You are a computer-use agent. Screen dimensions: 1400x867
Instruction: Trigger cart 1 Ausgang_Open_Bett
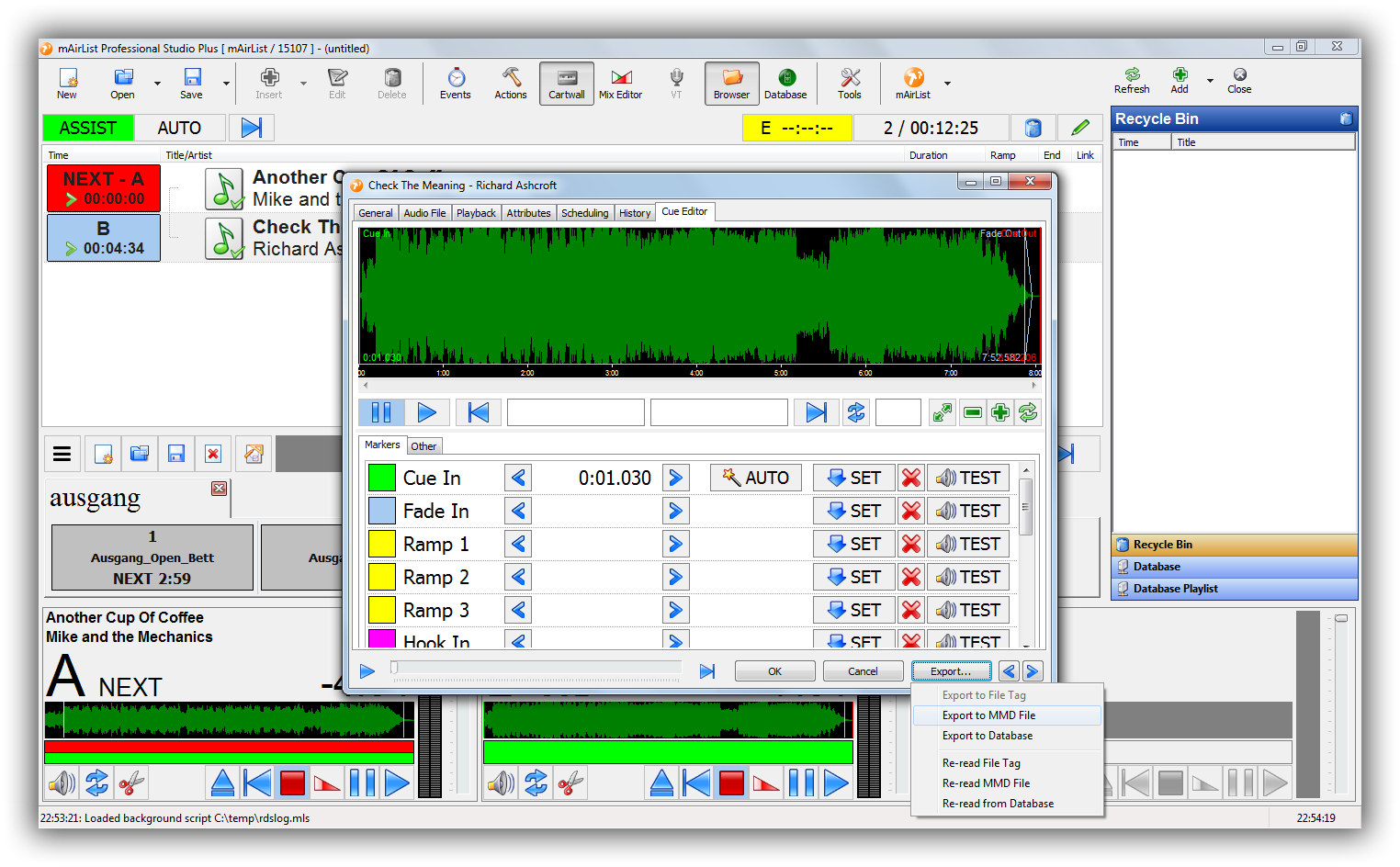(152, 557)
